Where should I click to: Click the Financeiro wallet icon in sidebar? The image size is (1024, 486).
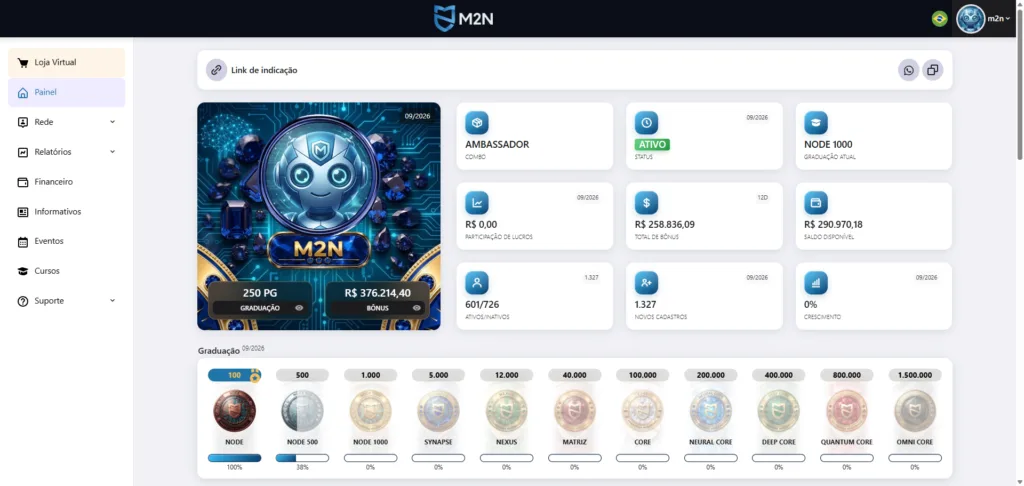coord(23,182)
